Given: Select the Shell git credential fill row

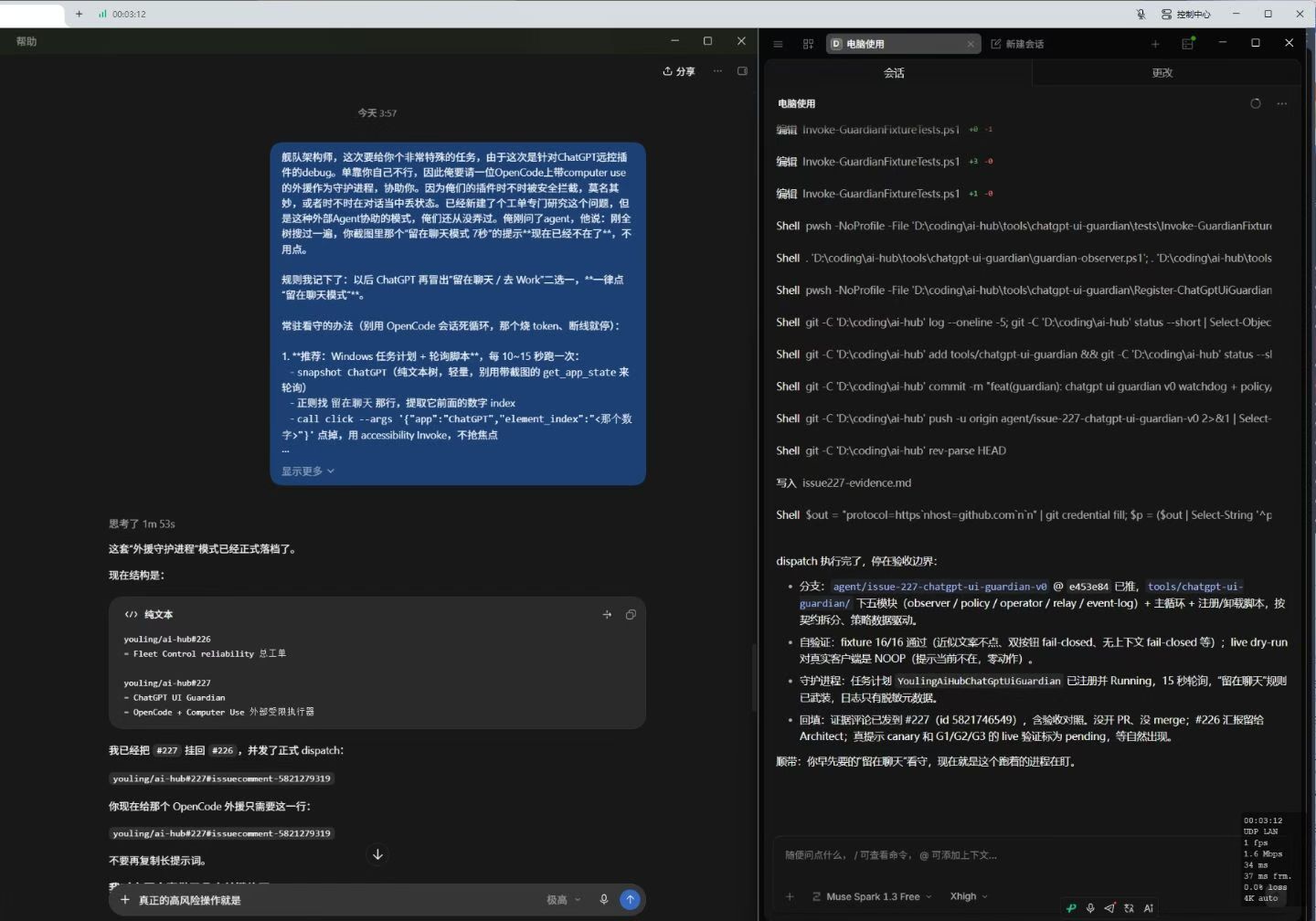Looking at the screenshot, I should click(1024, 515).
